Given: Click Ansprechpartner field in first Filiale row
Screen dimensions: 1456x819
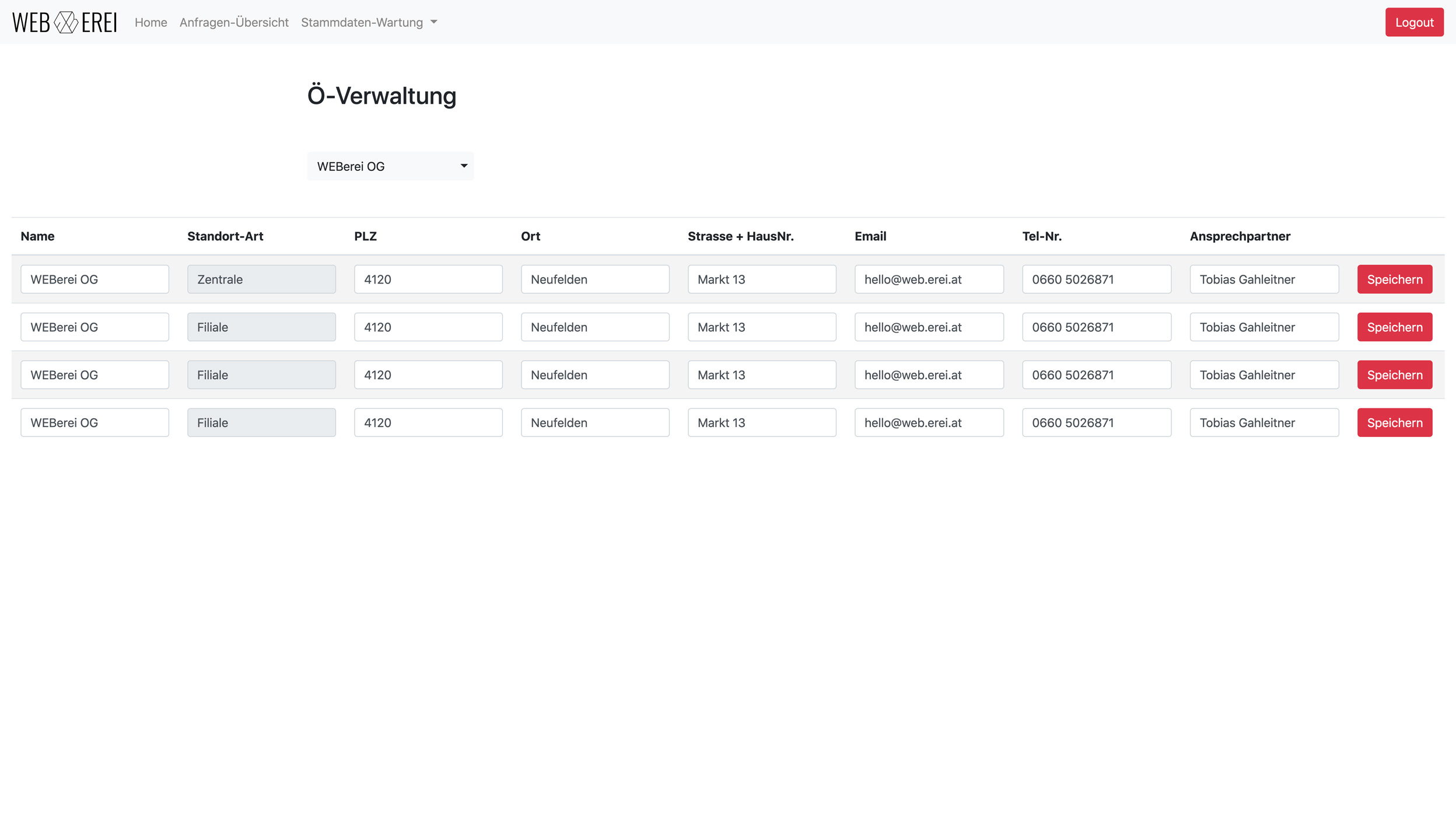Looking at the screenshot, I should click(x=1264, y=327).
